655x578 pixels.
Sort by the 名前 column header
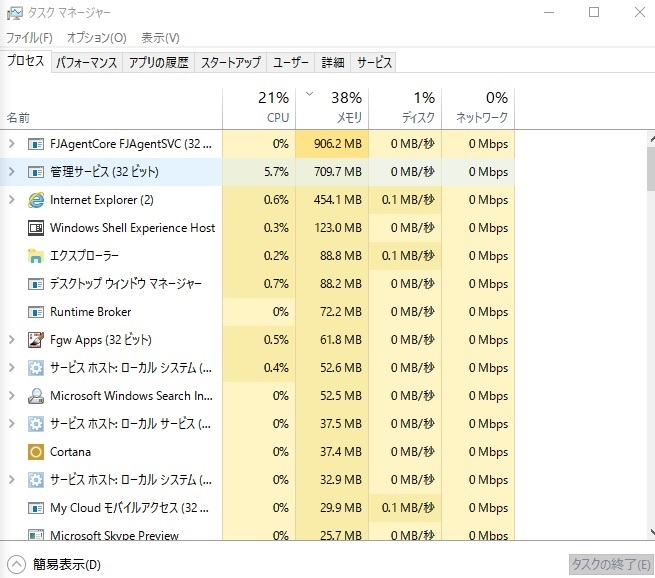(111, 109)
